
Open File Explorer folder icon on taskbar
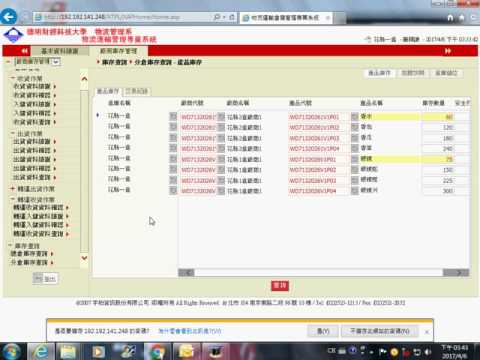click(69, 352)
